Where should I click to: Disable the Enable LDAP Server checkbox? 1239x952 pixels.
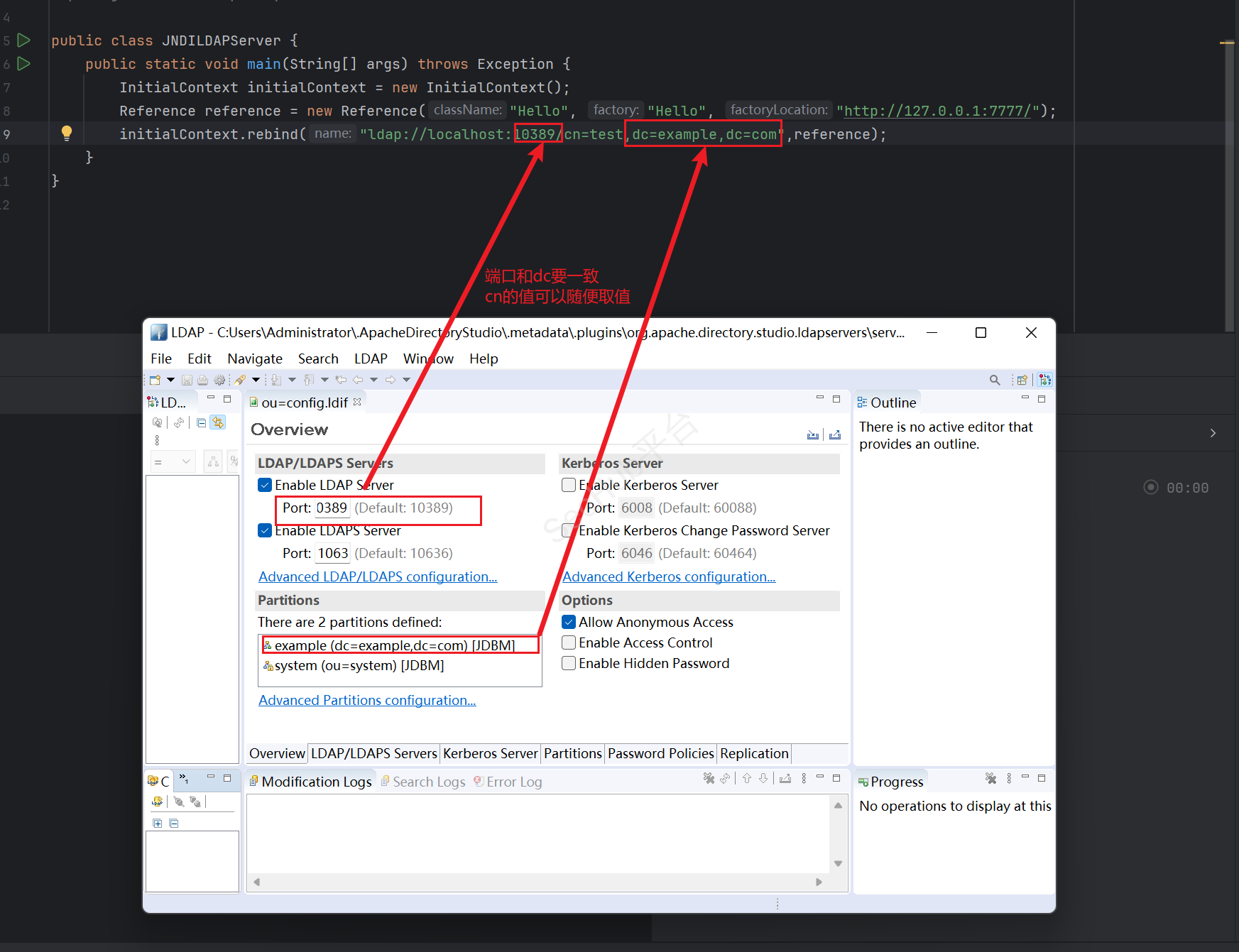265,485
